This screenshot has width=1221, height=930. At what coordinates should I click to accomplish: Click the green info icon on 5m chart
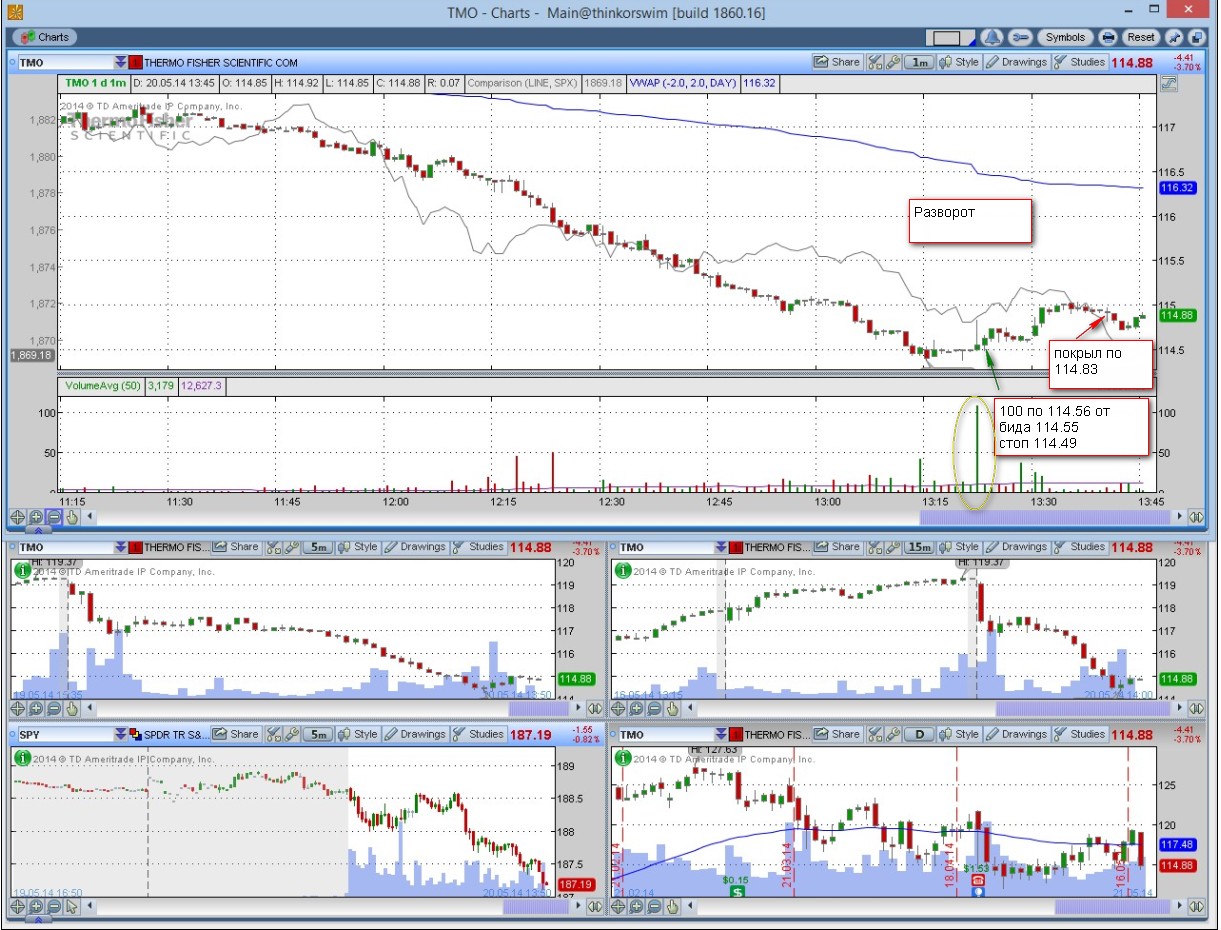point(22,570)
